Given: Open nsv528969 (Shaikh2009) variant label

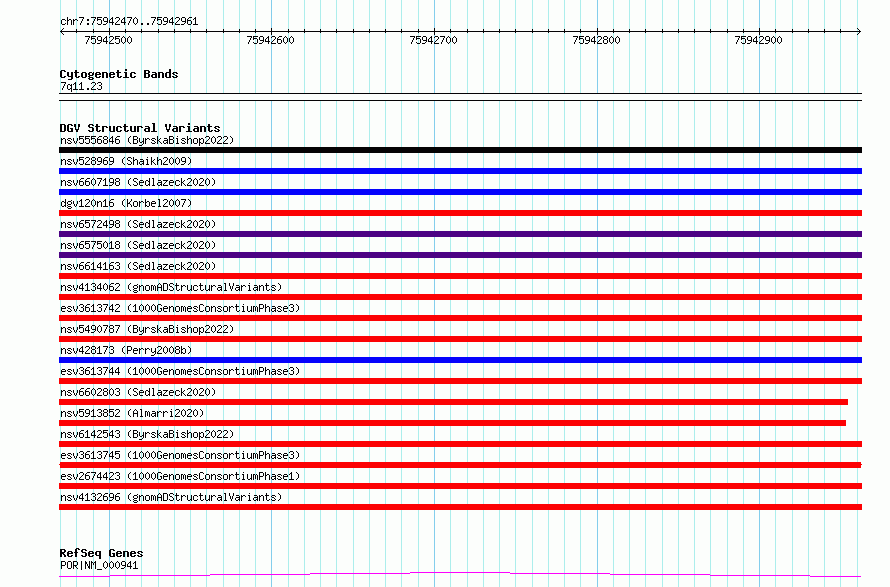Looking at the screenshot, I should click(126, 161).
